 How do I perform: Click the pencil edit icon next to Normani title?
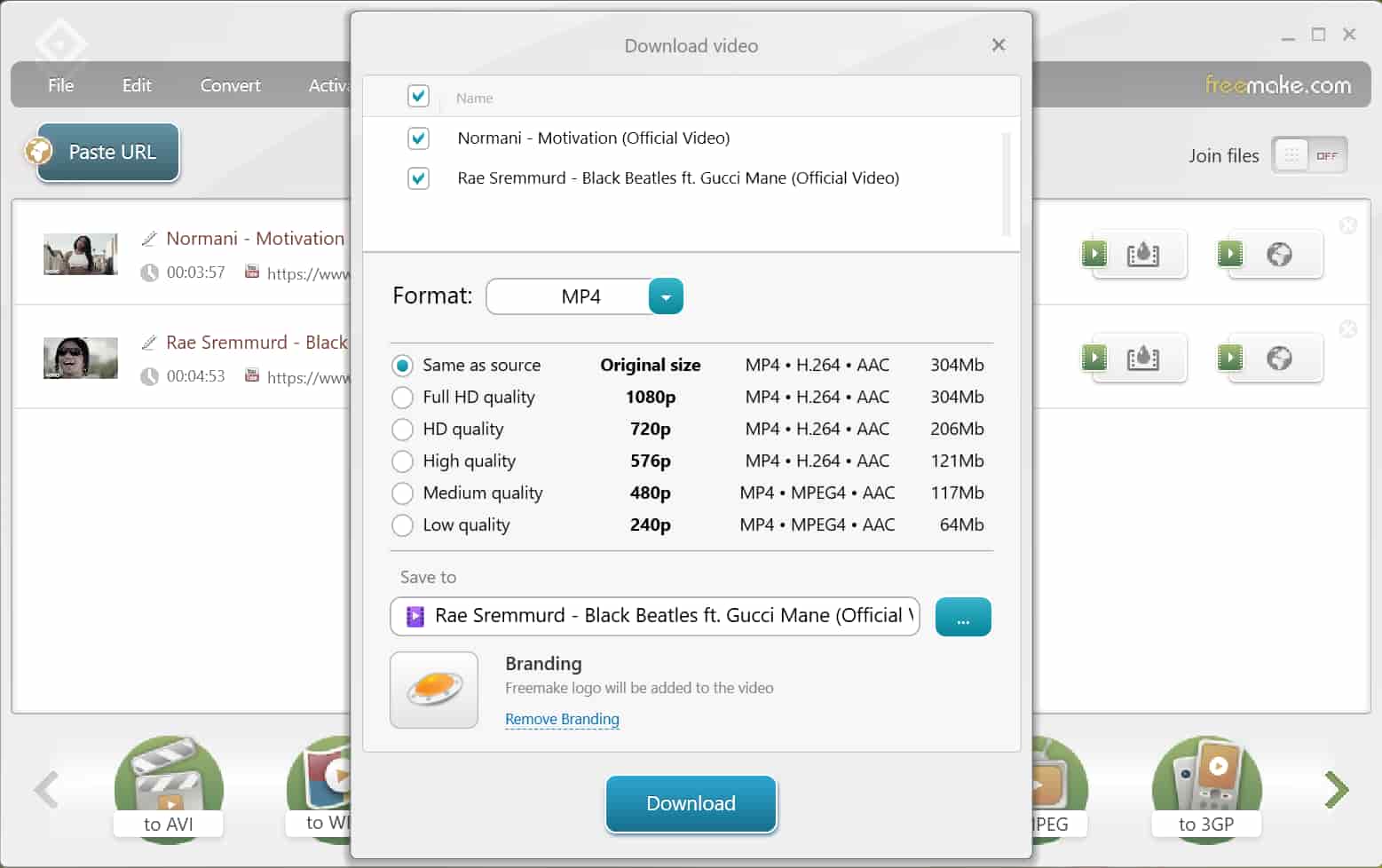point(148,238)
